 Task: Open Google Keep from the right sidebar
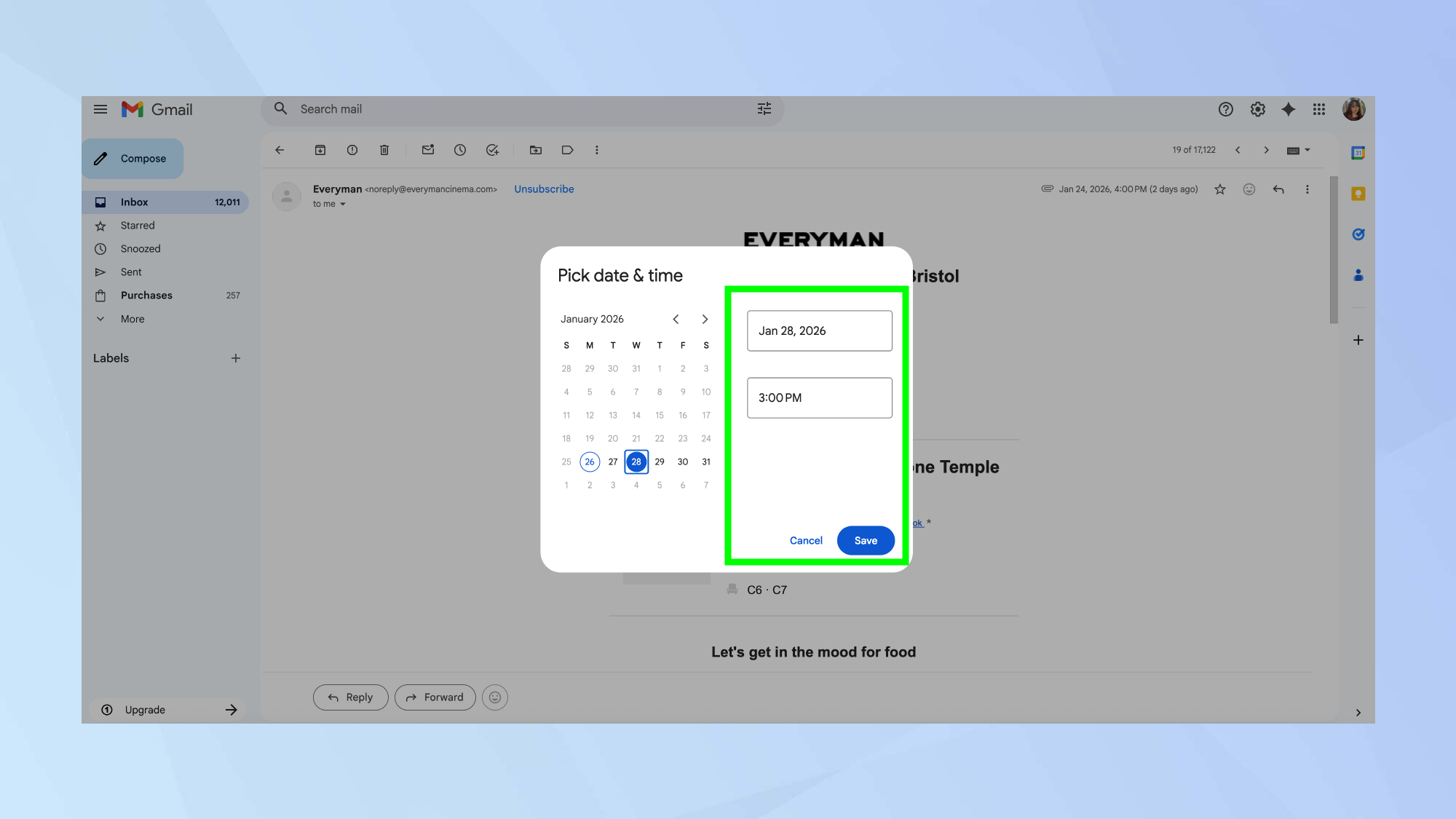pyautogui.click(x=1358, y=194)
